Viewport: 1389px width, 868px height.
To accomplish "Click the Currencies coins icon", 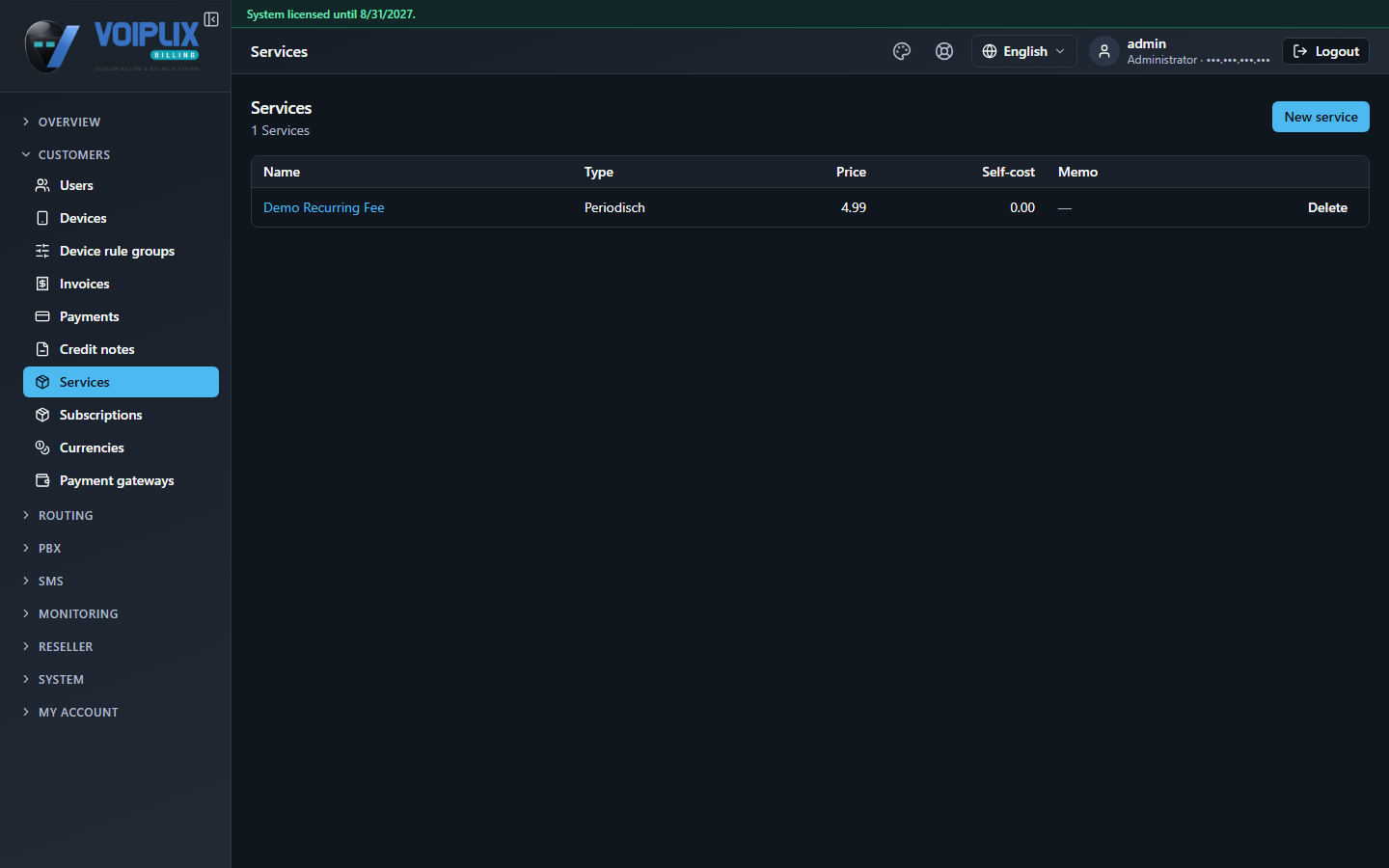I will (42, 448).
